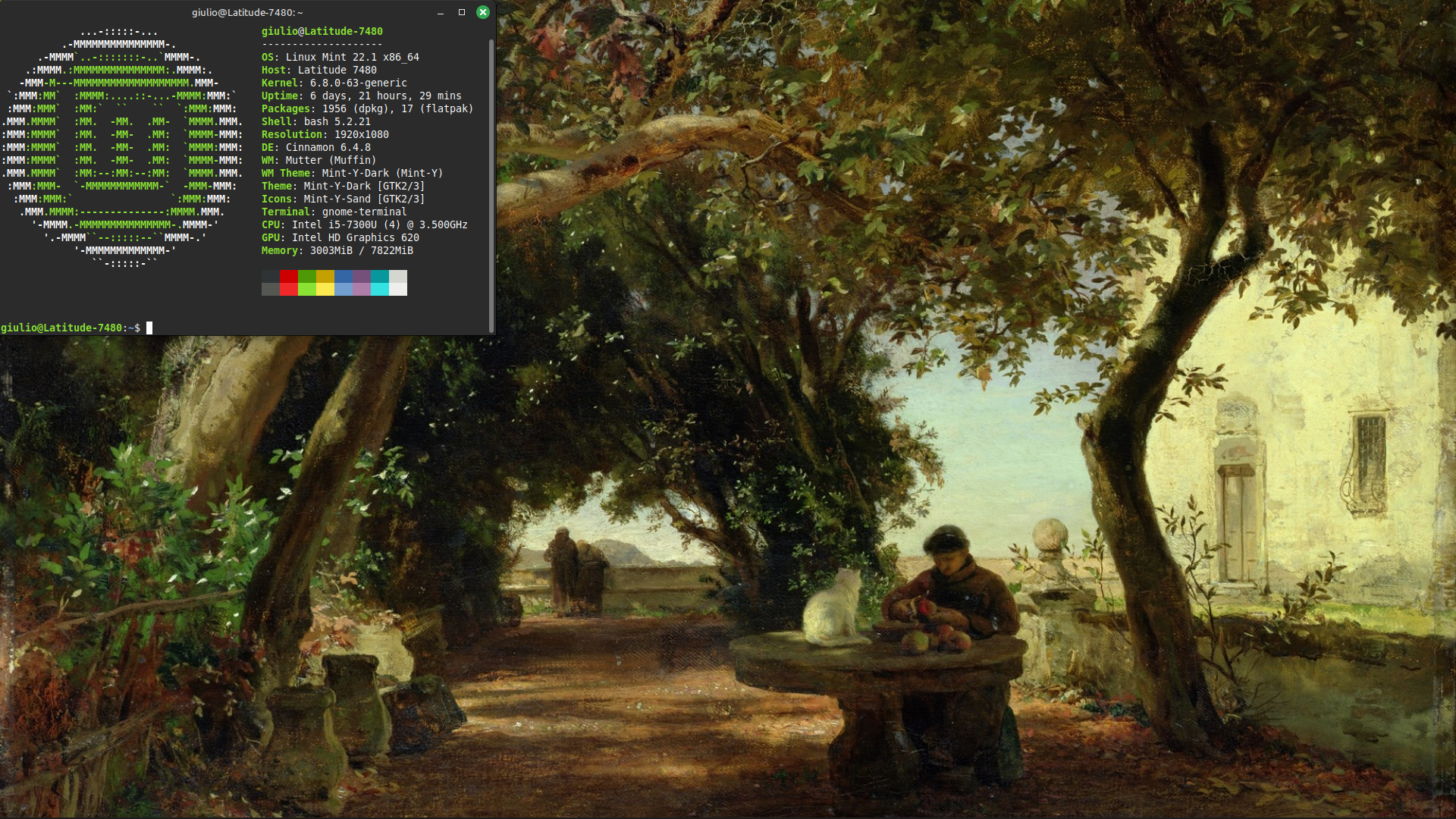Maximize the terminal window

461,12
